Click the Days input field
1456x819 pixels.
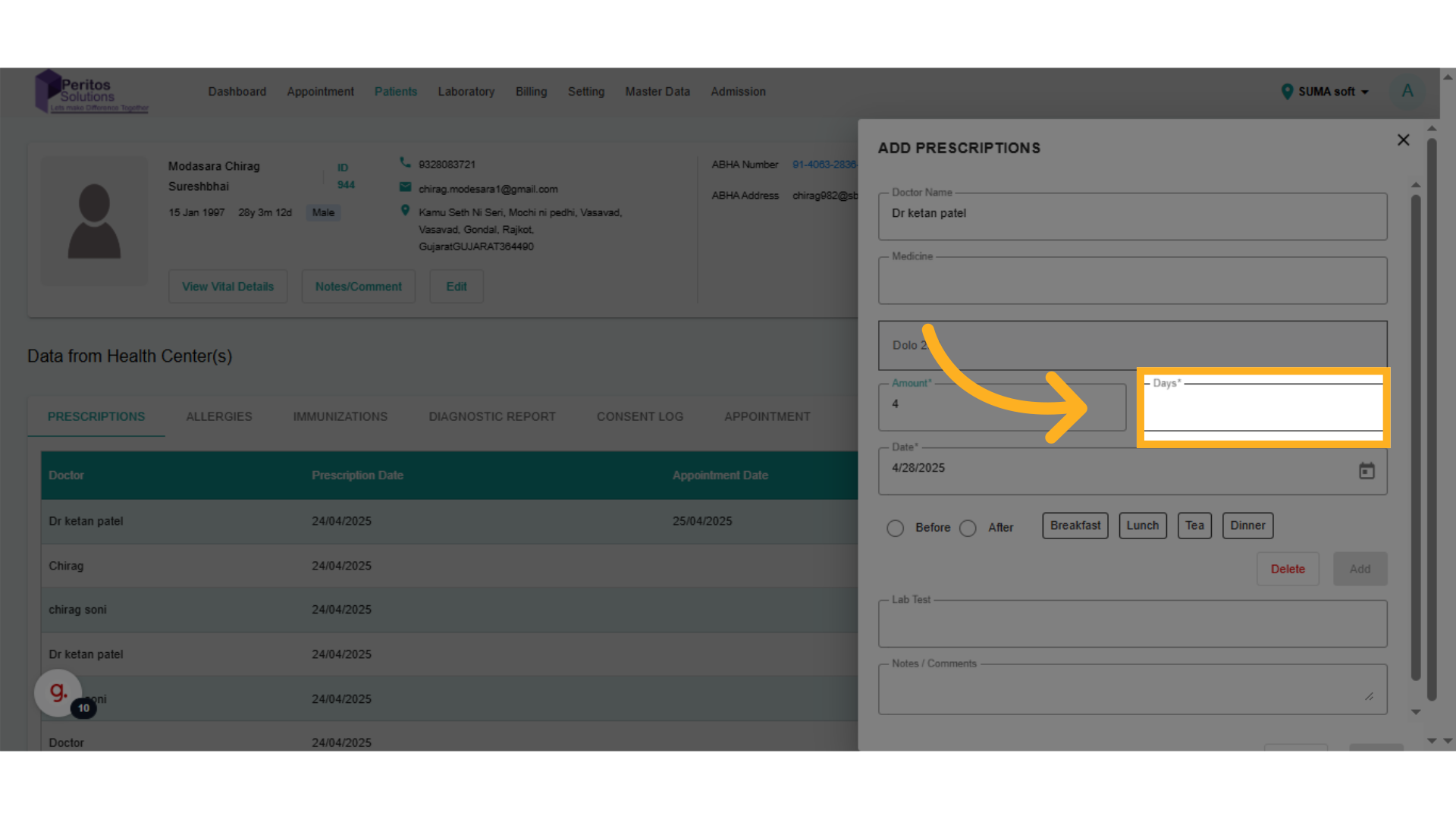point(1263,407)
